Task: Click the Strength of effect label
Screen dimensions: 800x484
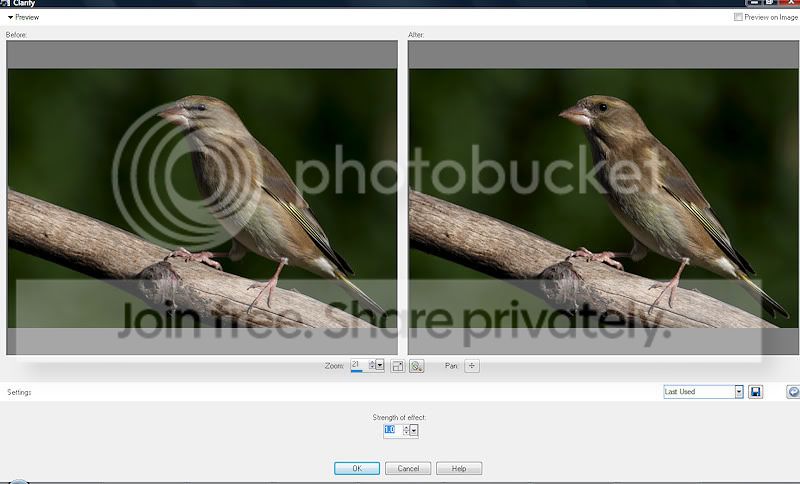Action: pyautogui.click(x=399, y=417)
